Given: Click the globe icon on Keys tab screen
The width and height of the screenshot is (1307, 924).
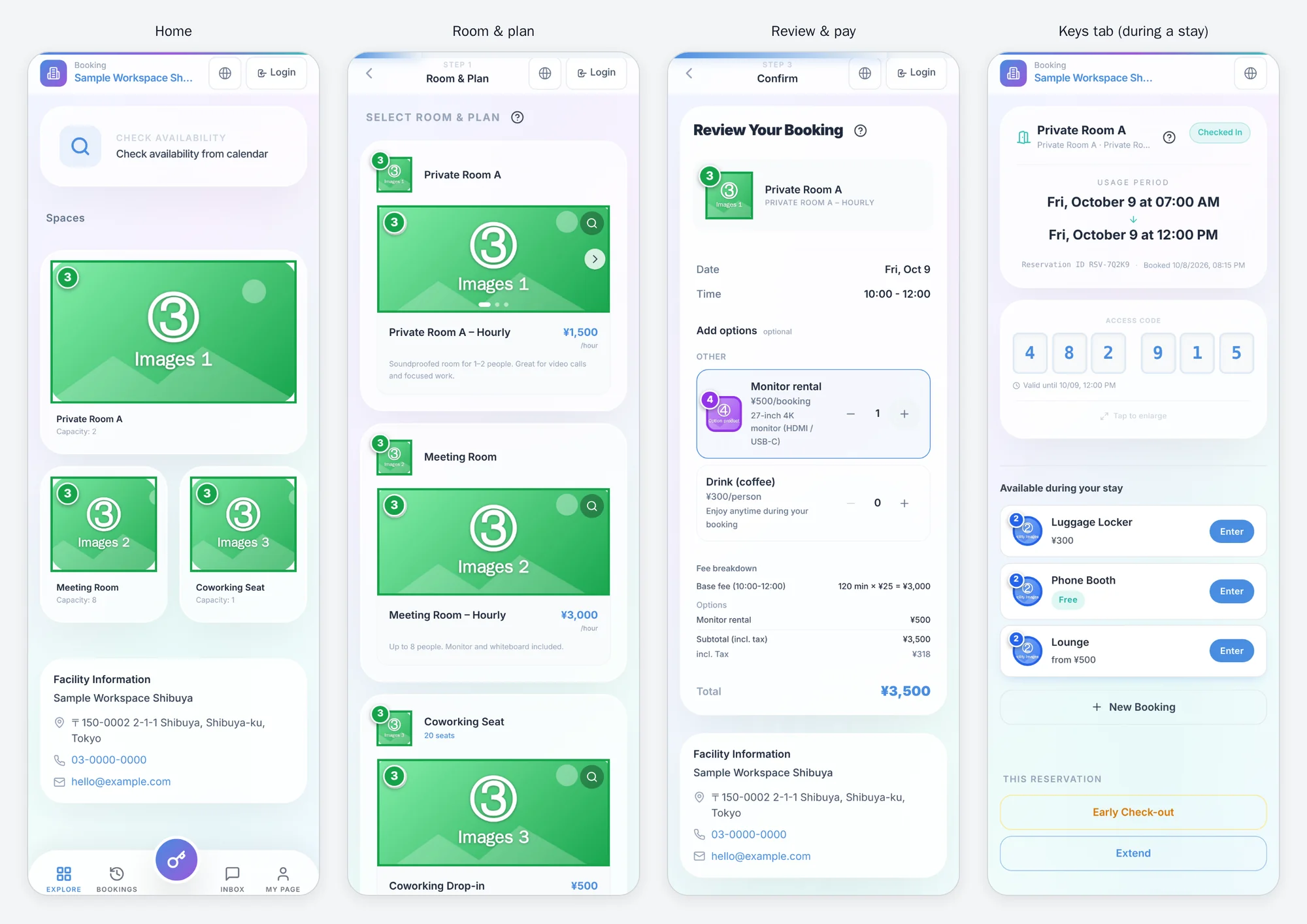Looking at the screenshot, I should pyautogui.click(x=1250, y=73).
